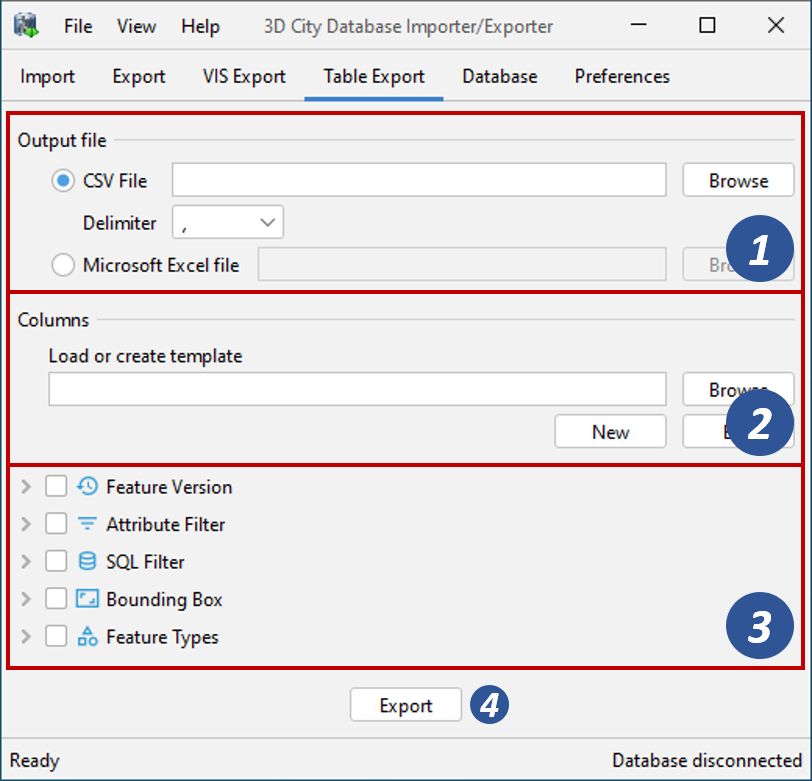Screen dimensions: 812x781
Task: Click the Export button at the bottom
Action: click(x=405, y=704)
